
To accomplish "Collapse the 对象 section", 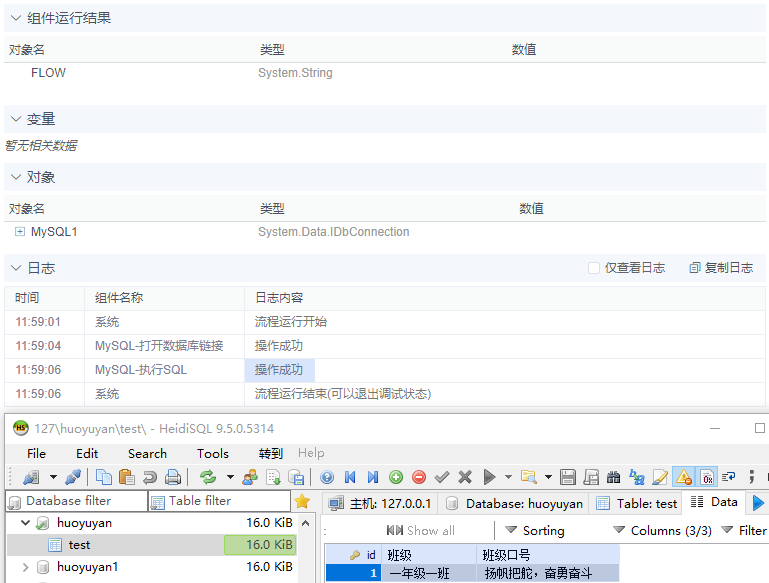I will (x=16, y=177).
